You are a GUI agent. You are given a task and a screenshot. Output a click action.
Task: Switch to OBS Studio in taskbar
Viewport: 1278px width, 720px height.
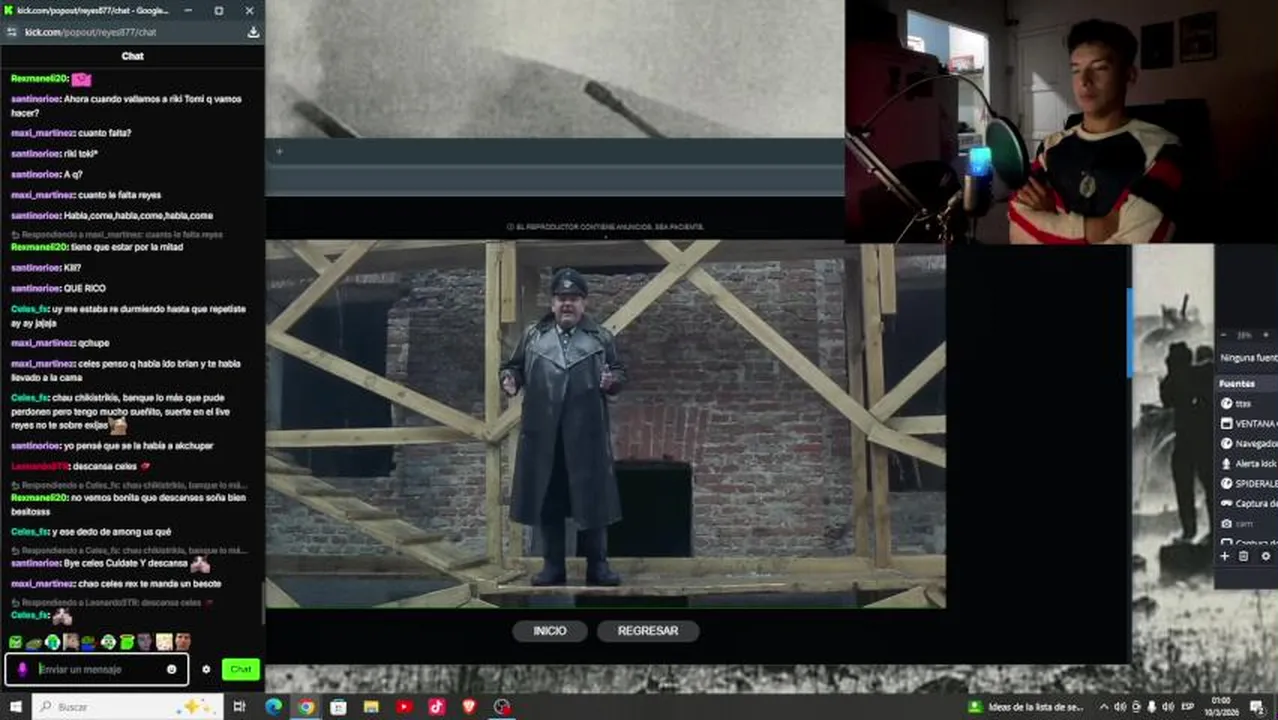[502, 707]
